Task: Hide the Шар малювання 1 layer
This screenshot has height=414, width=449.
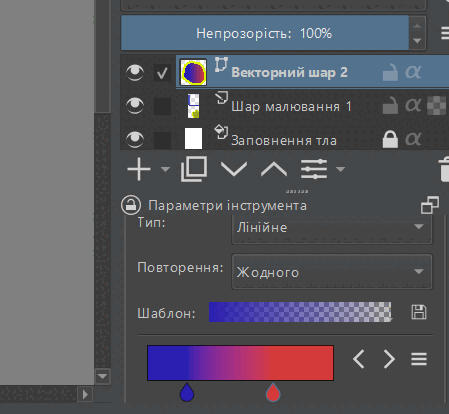Action: click(135, 106)
